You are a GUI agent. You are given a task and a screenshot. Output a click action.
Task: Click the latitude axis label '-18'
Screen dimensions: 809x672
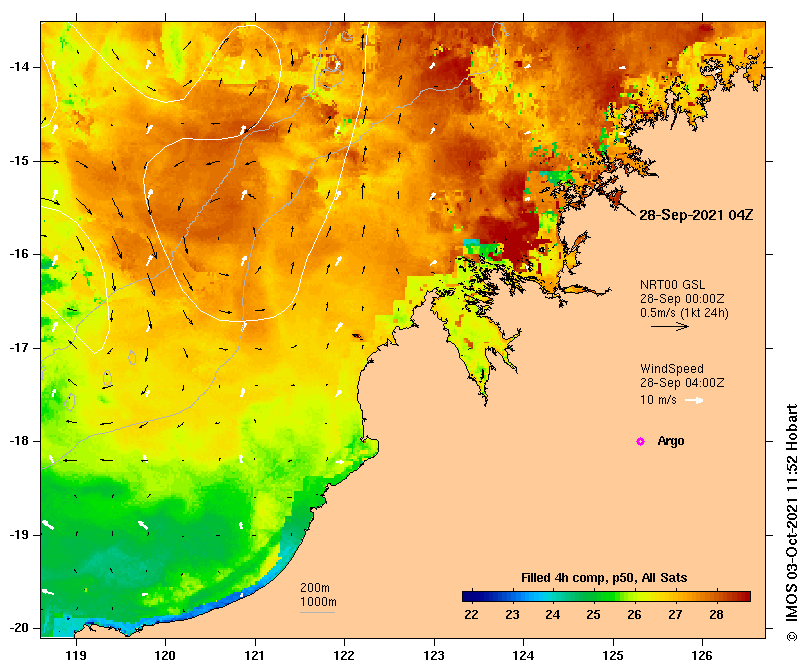pyautogui.click(x=19, y=441)
